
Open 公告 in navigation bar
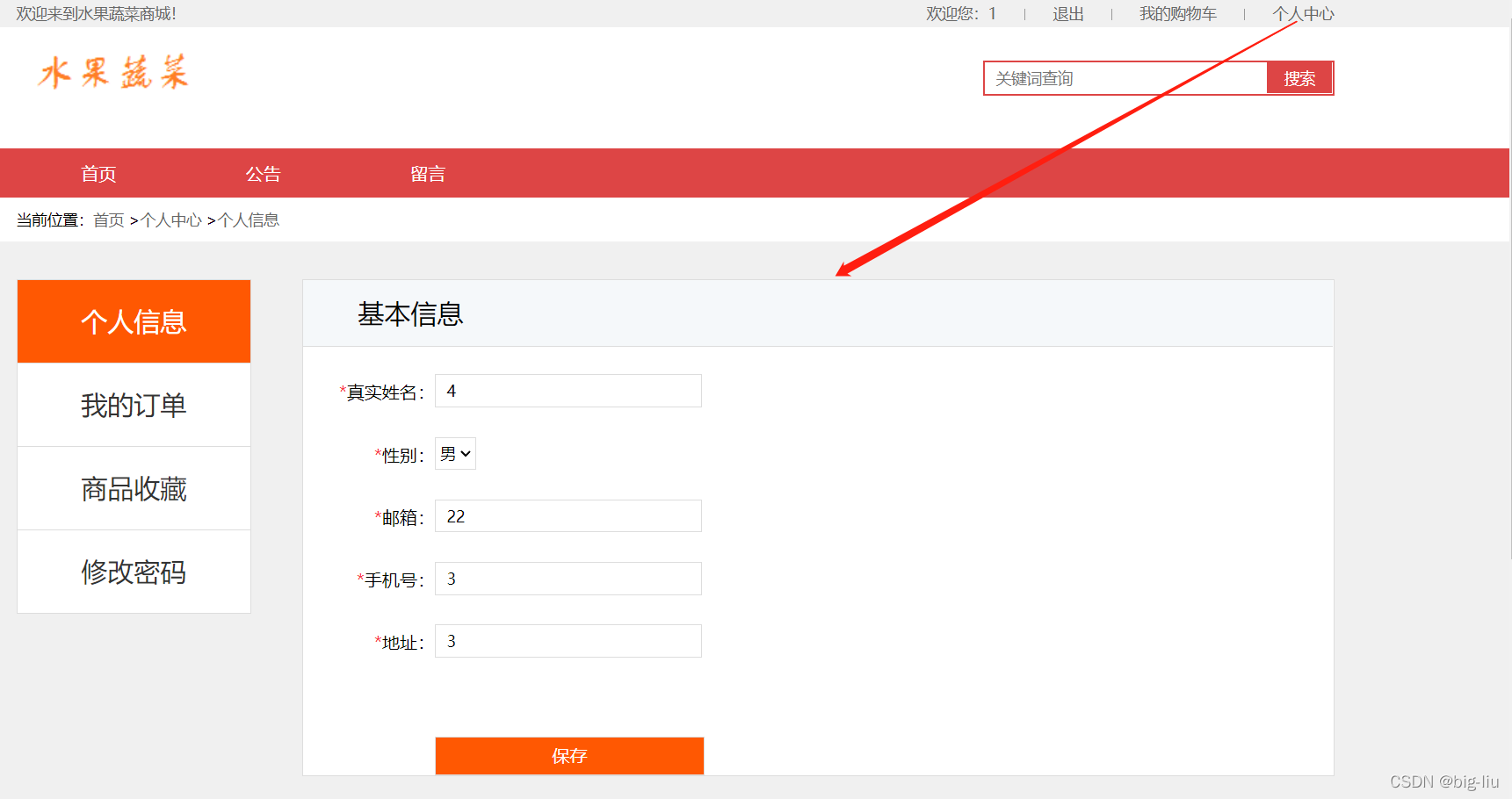click(x=263, y=174)
